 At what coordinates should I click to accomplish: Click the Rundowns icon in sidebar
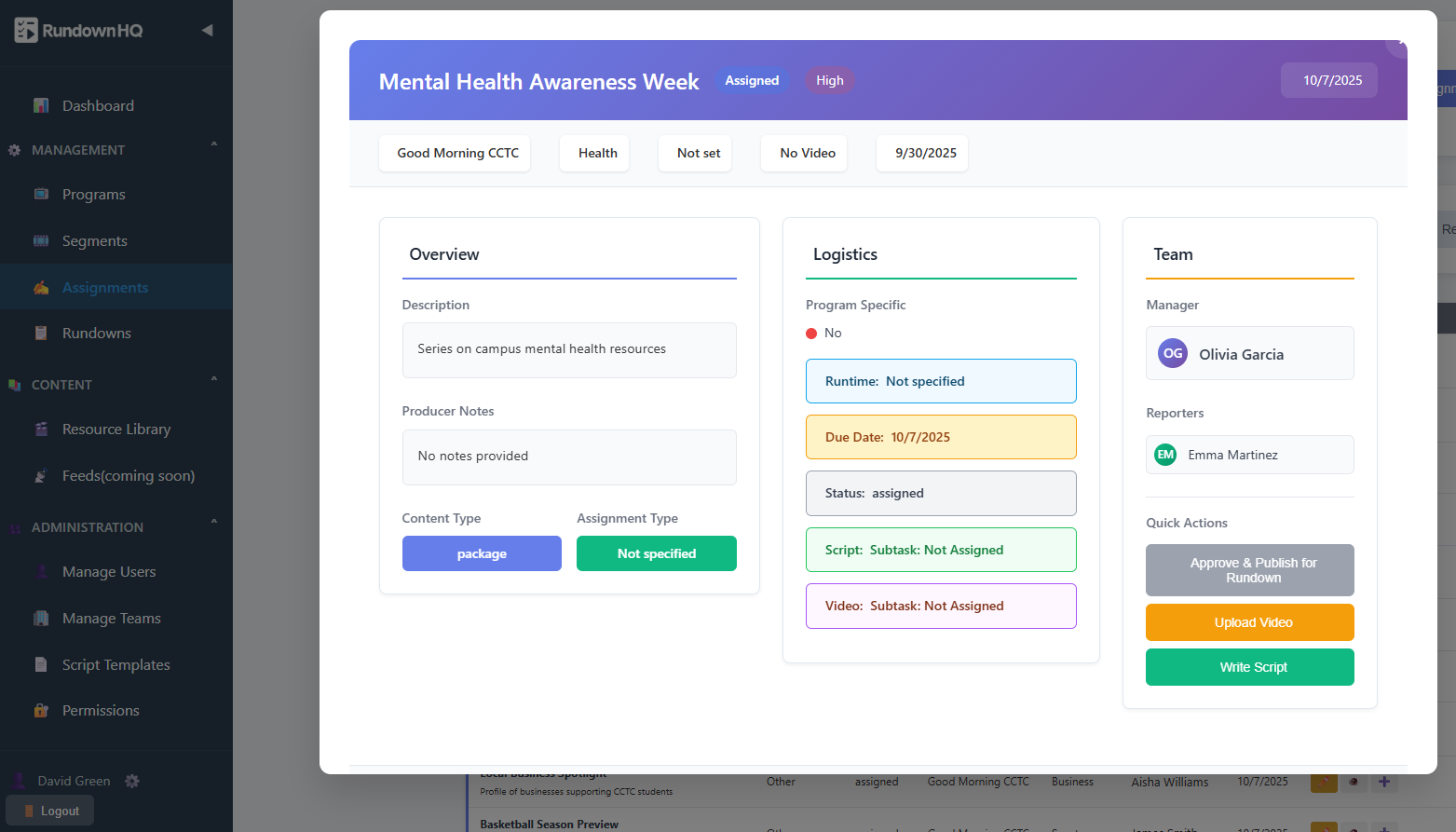pos(41,333)
